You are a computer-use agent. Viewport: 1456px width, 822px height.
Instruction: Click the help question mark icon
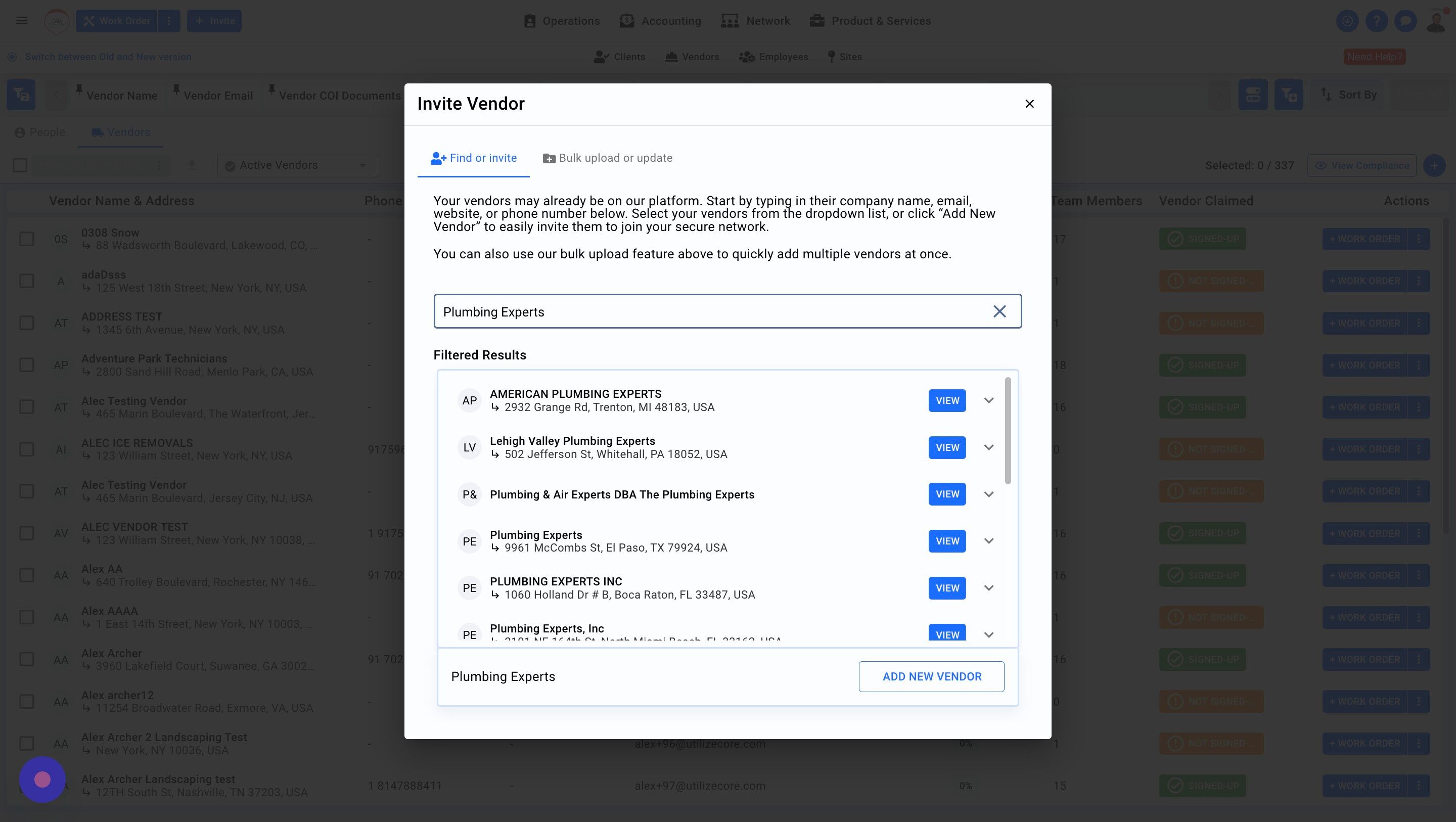click(x=1376, y=21)
